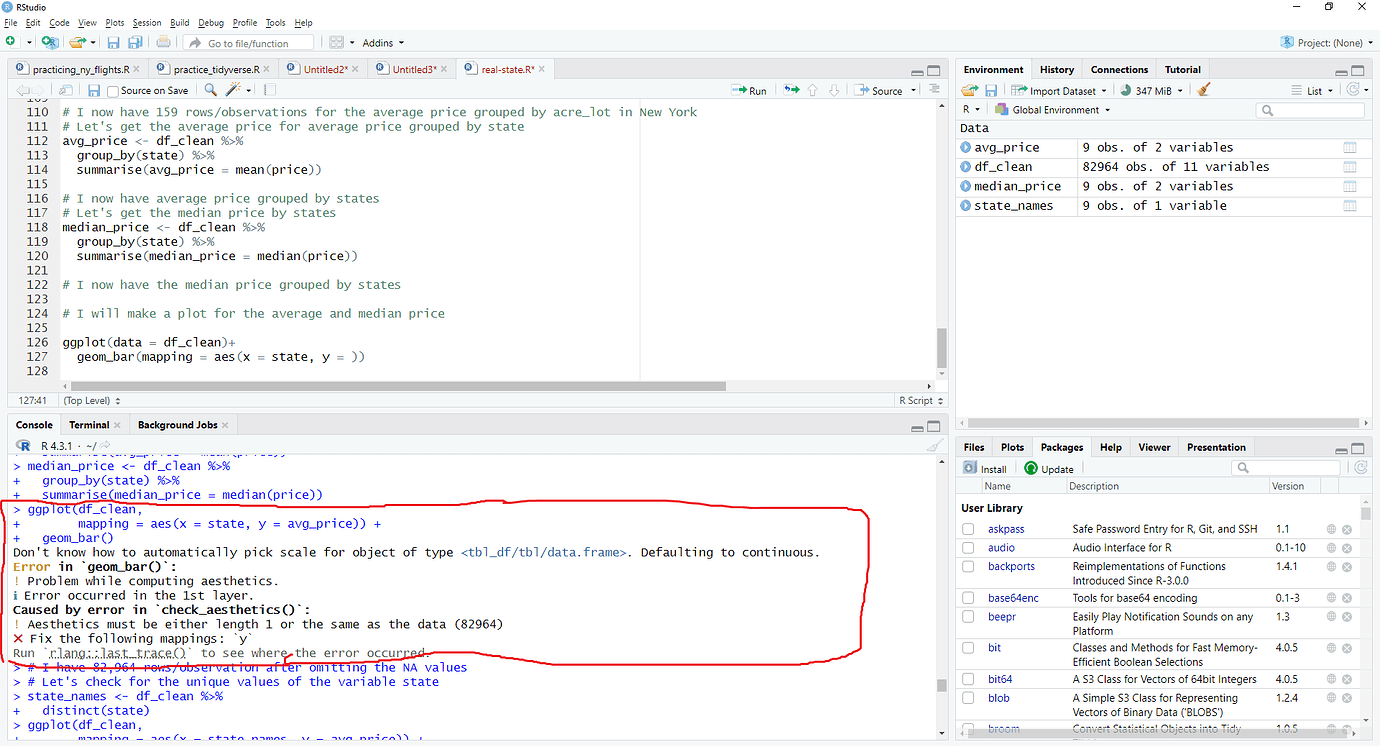Load the askpass package via its checkbox
The width and height of the screenshot is (1380, 746).
[967, 528]
